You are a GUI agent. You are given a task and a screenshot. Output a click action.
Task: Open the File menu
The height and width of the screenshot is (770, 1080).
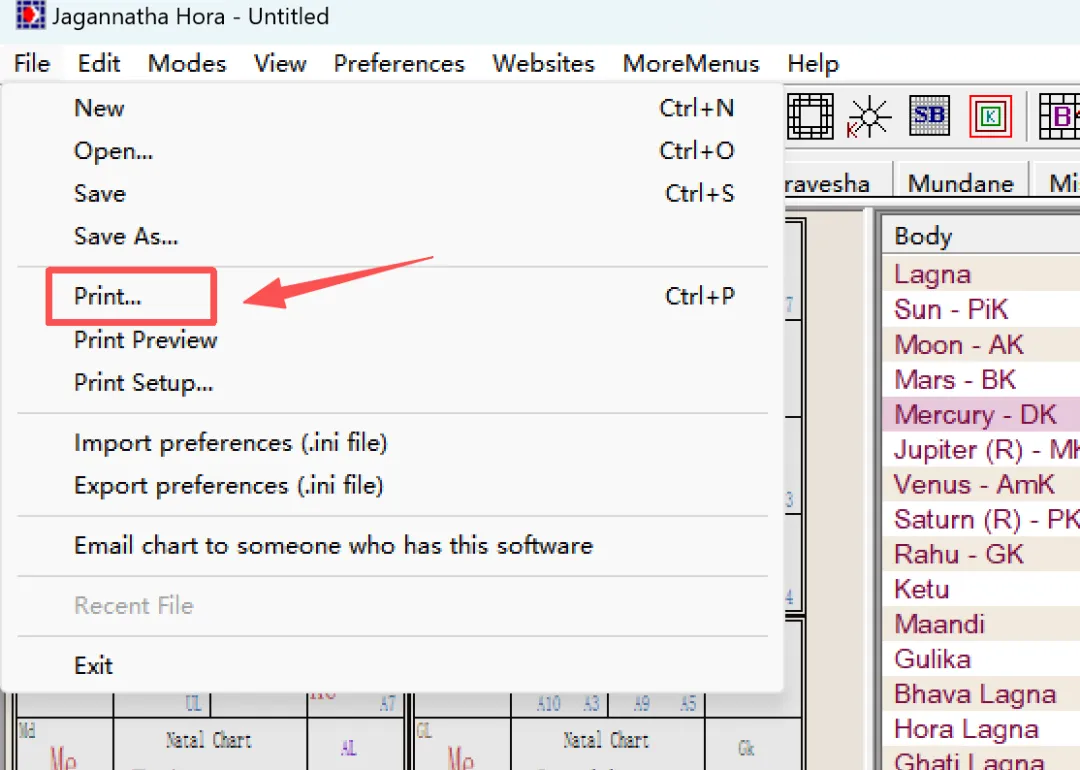coord(32,63)
